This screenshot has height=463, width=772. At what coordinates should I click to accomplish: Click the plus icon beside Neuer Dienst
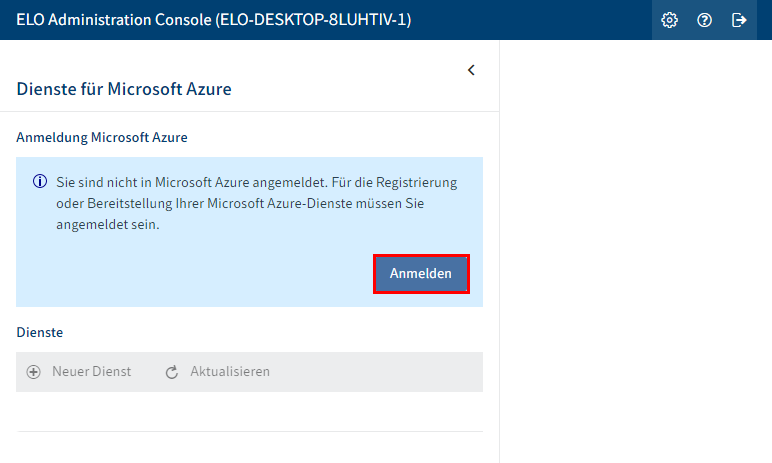click(33, 372)
